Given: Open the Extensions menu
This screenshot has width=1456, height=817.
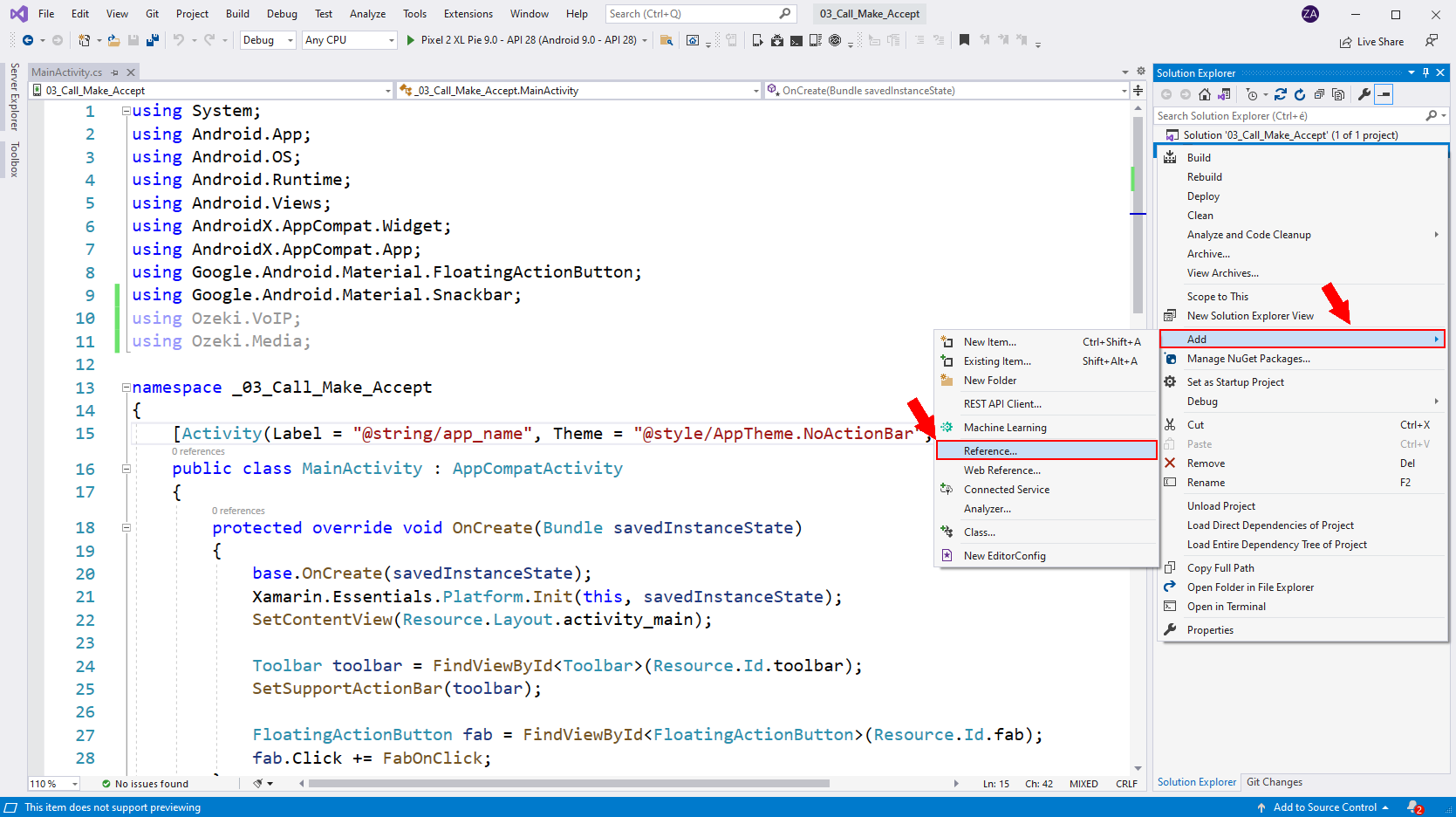Looking at the screenshot, I should coord(468,14).
